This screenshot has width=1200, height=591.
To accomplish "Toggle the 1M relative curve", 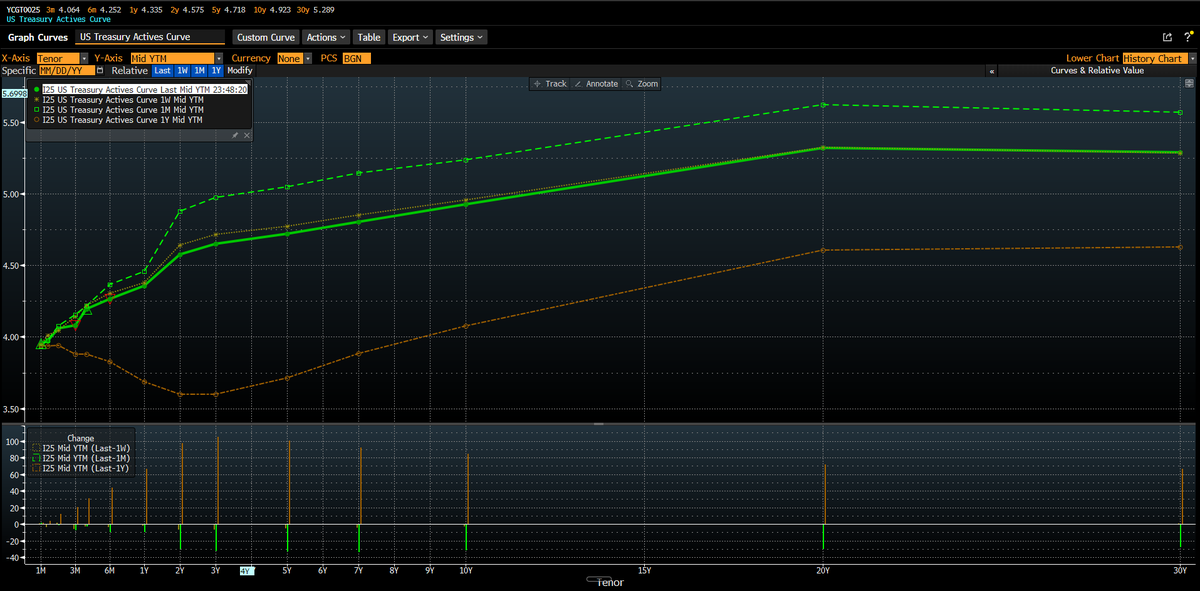I will coord(200,71).
